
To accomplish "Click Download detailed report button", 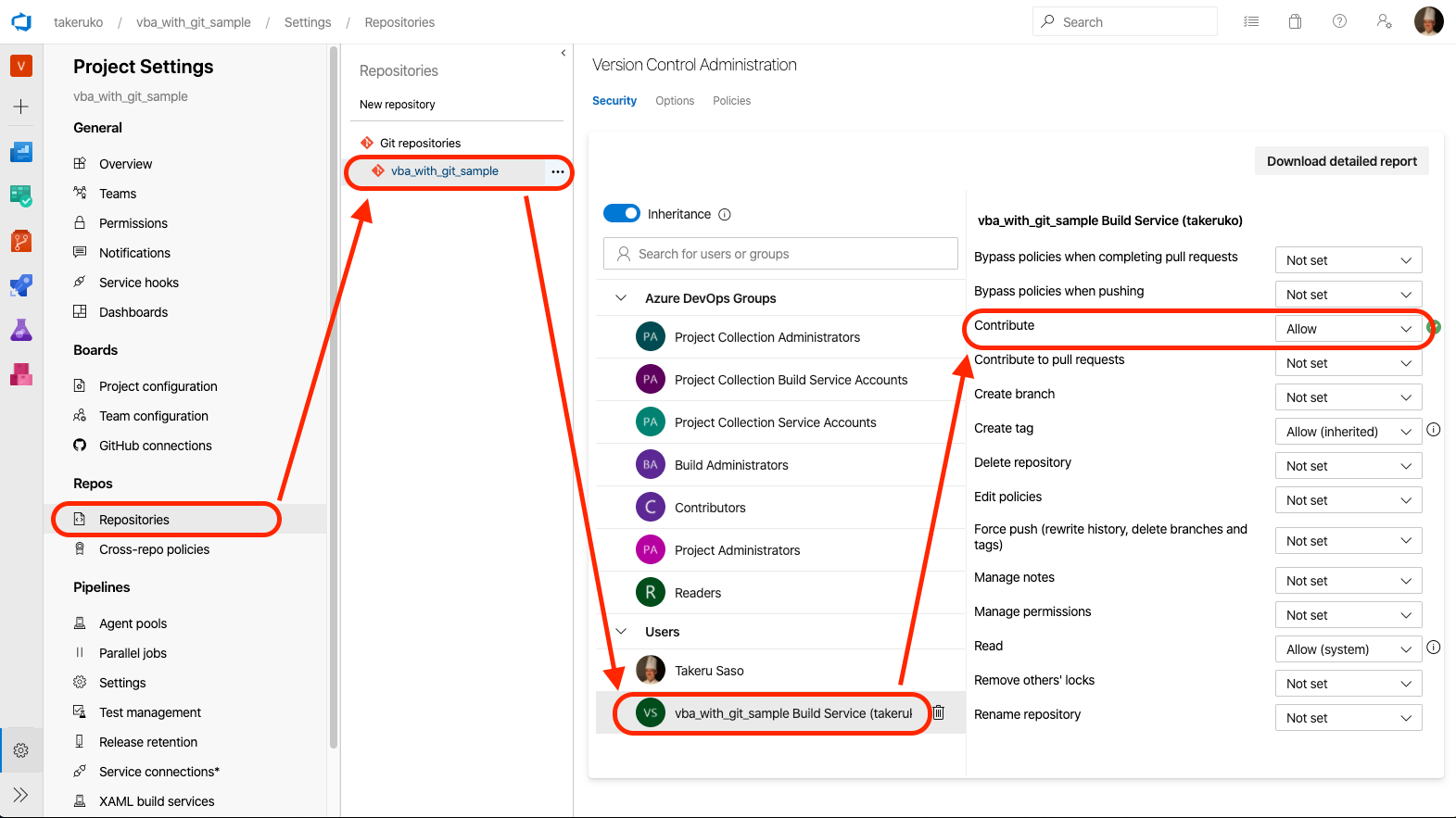I will pyautogui.click(x=1342, y=161).
